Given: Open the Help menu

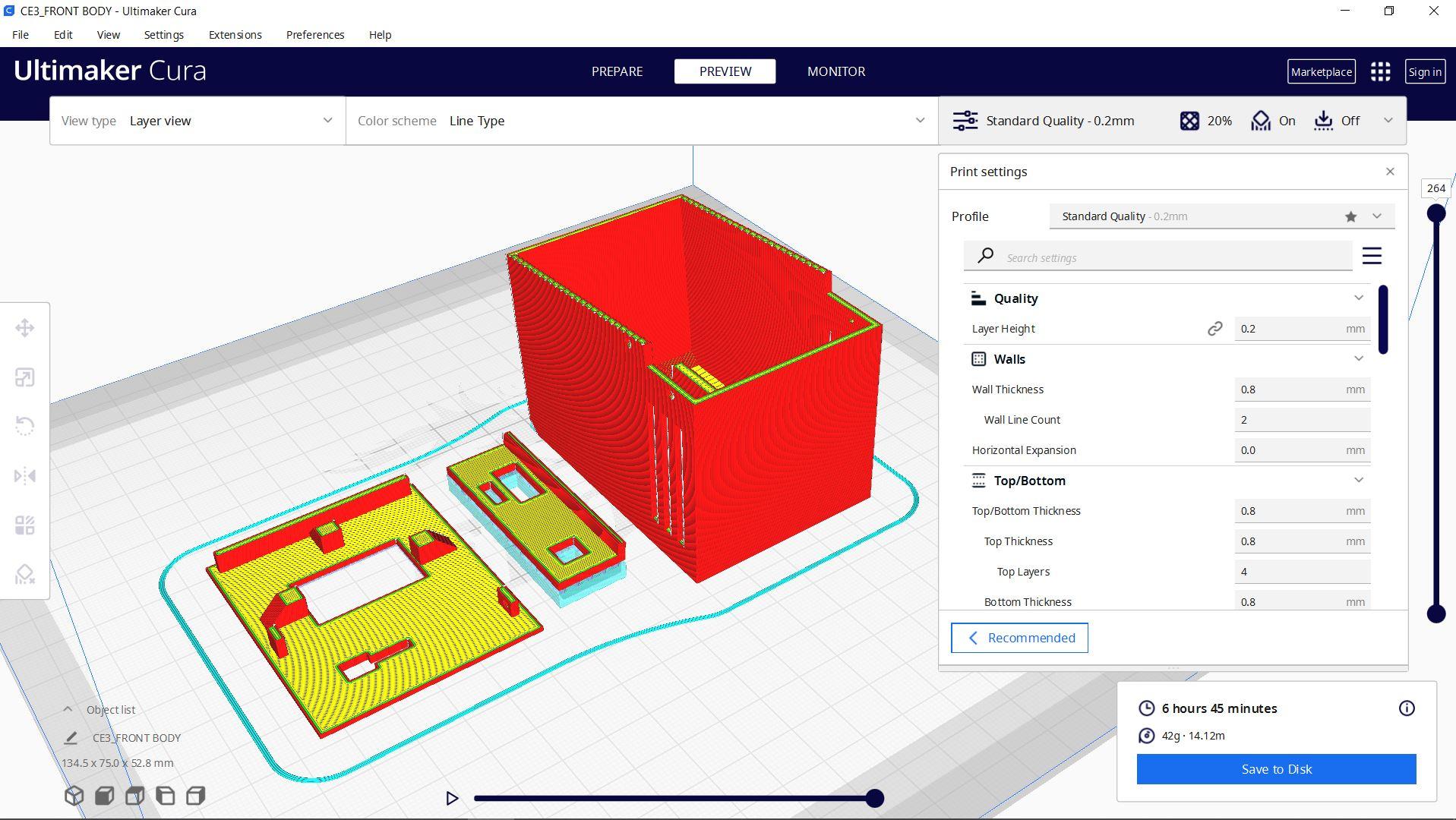Looking at the screenshot, I should (380, 35).
